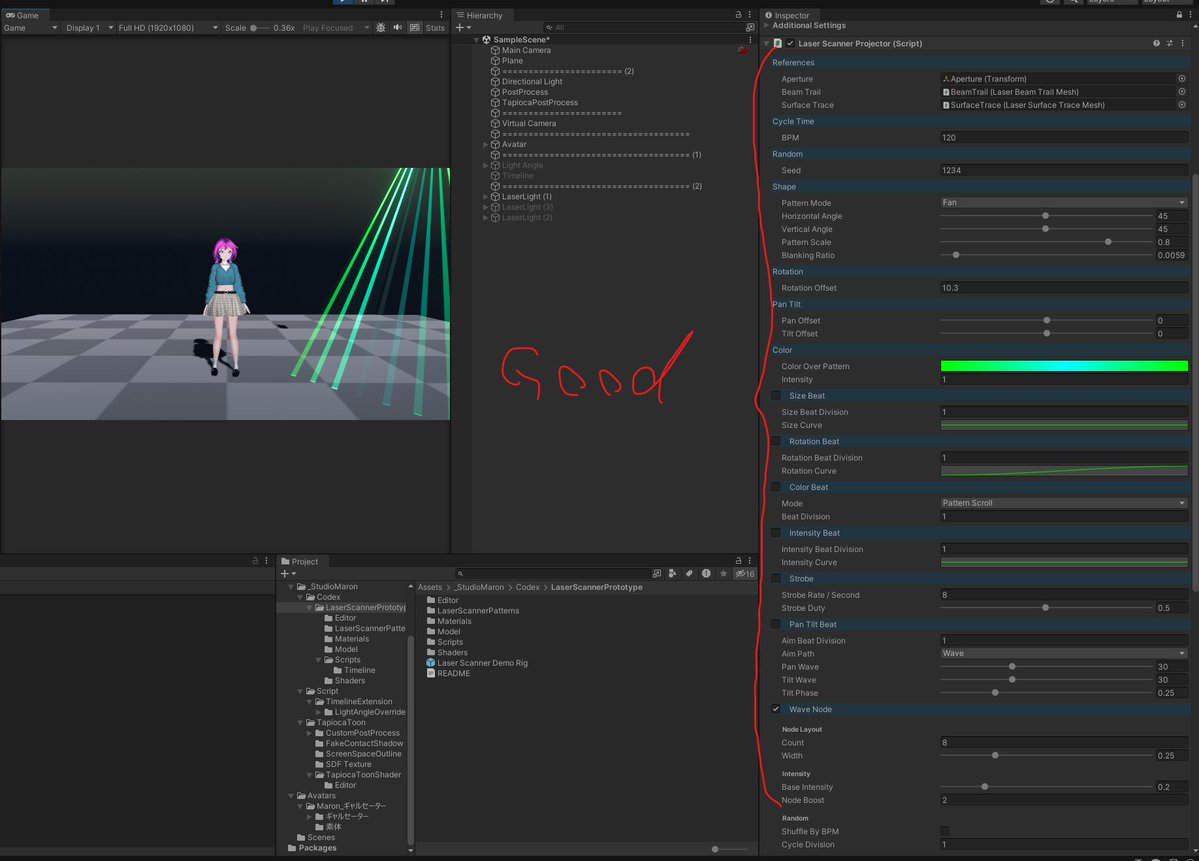1199x861 pixels.
Task: Toggle Stats button in Game view
Action: click(x=435, y=28)
